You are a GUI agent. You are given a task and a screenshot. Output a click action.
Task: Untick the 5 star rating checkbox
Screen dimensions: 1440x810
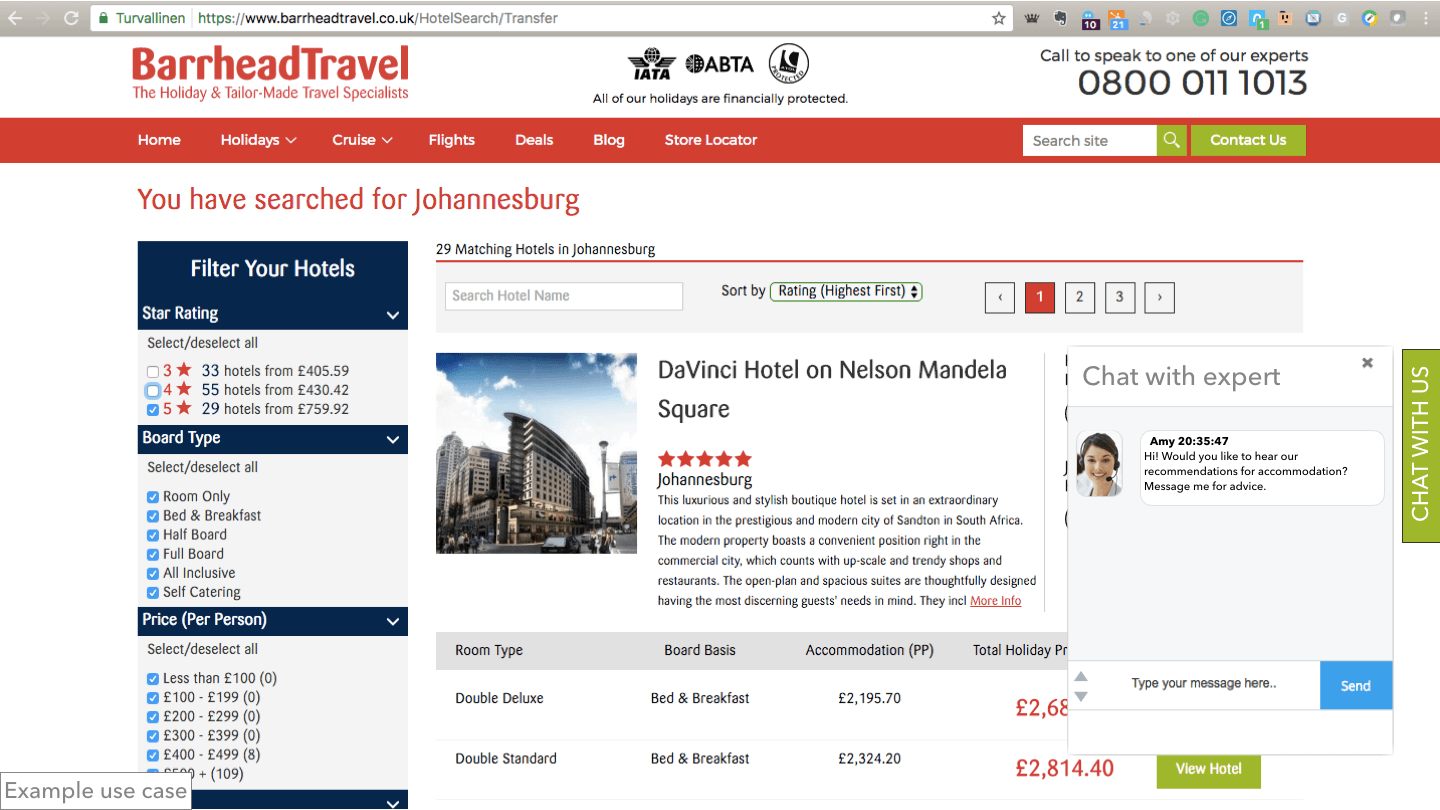click(x=153, y=410)
